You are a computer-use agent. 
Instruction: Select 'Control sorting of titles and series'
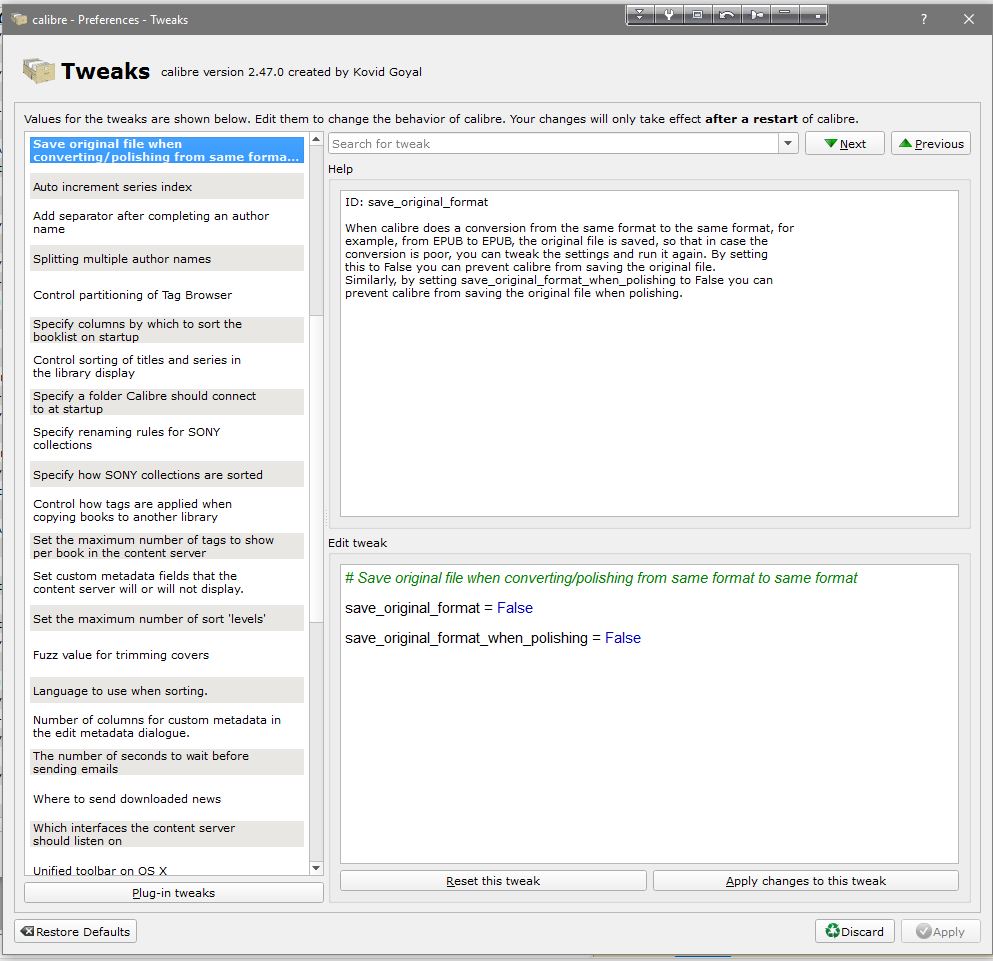pyautogui.click(x=167, y=366)
